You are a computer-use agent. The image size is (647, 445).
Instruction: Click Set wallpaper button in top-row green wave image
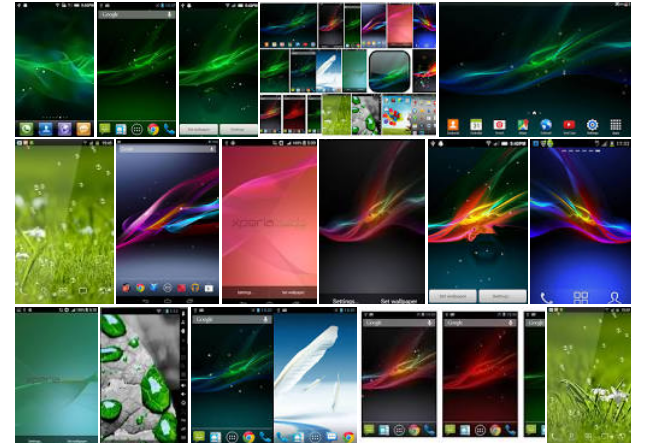click(199, 129)
